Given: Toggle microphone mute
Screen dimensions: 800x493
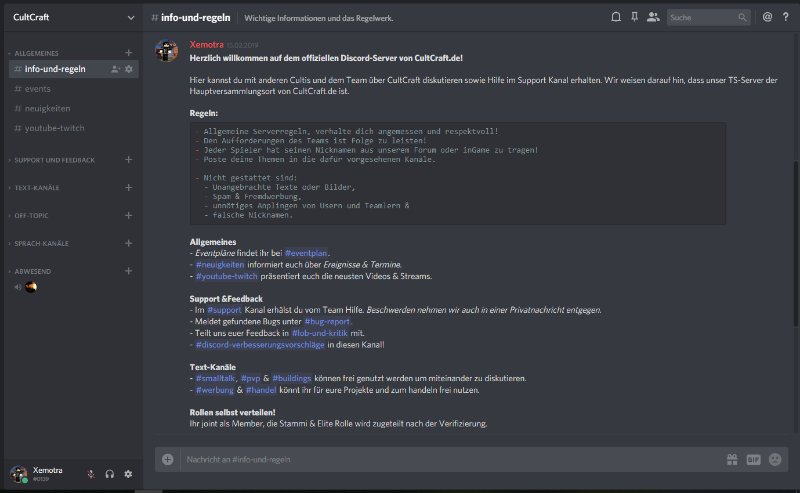Looking at the screenshot, I should pyautogui.click(x=91, y=474).
